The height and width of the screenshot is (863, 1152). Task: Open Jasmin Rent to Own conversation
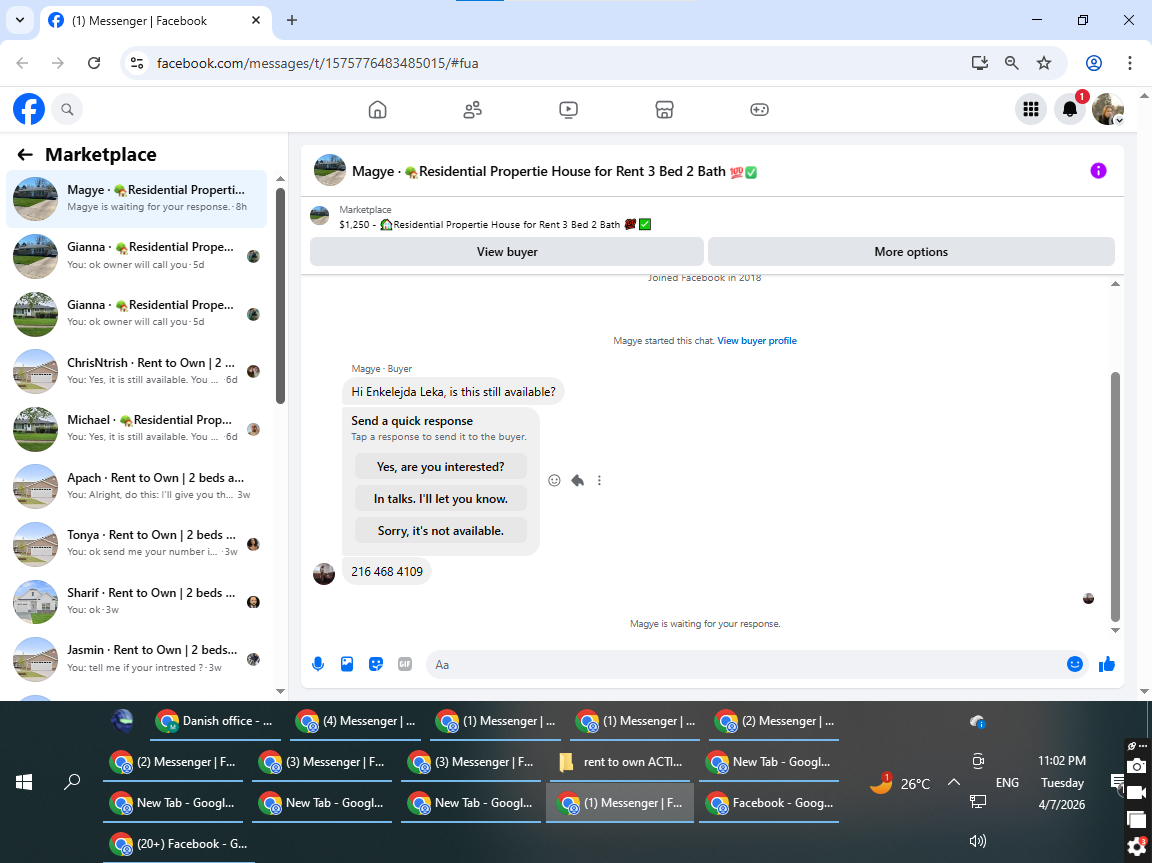tap(137, 659)
